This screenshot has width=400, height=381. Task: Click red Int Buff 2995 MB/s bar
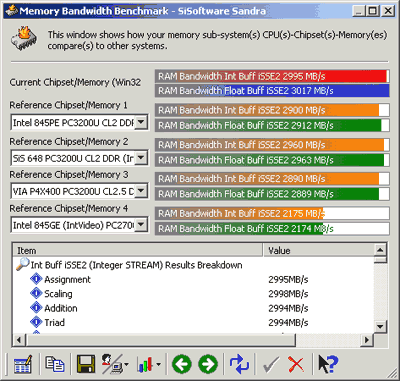click(272, 76)
